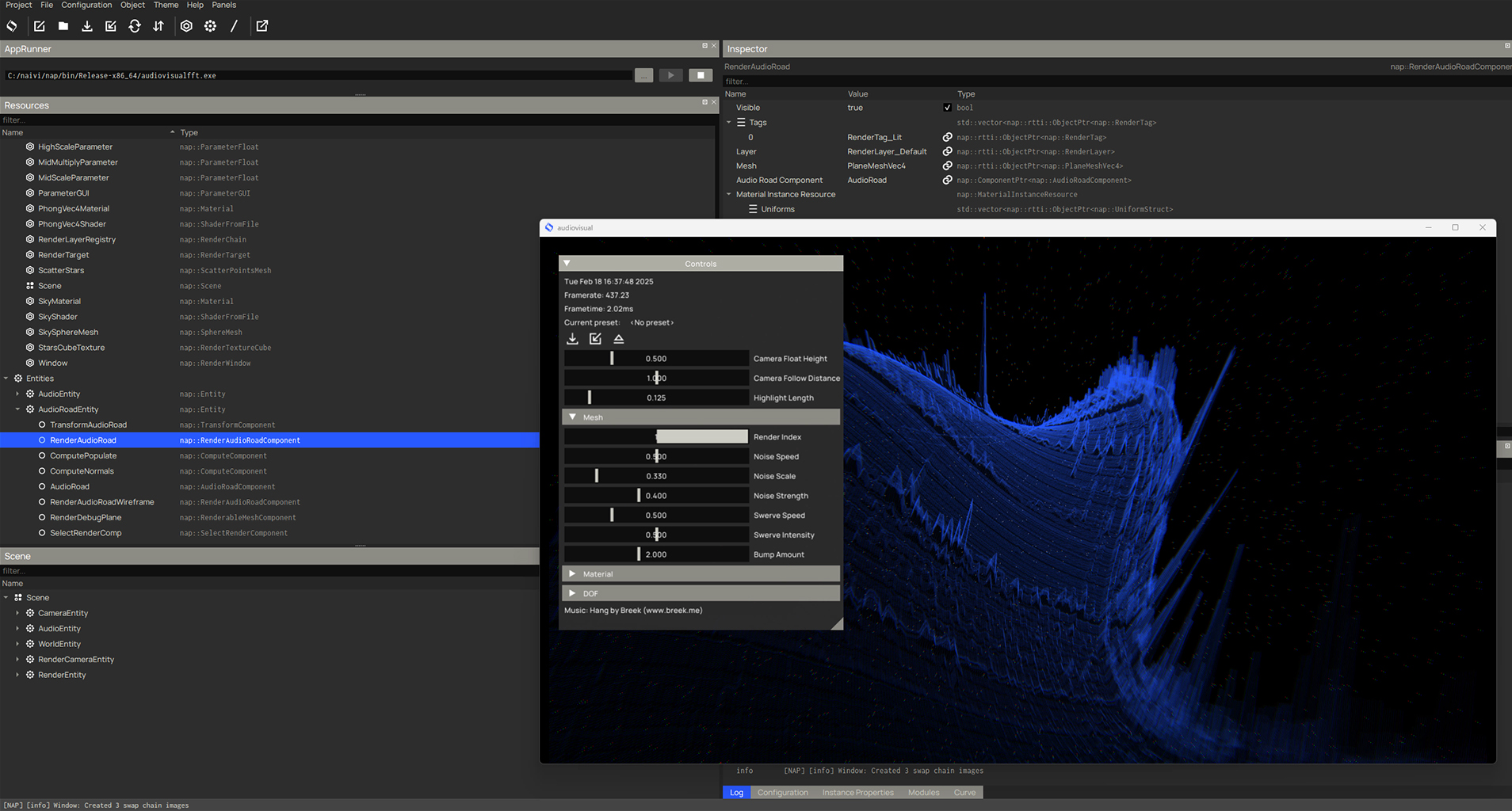The width and height of the screenshot is (1512, 811).
Task: Click the save download-arrow toolbar icon
Action: [87, 26]
